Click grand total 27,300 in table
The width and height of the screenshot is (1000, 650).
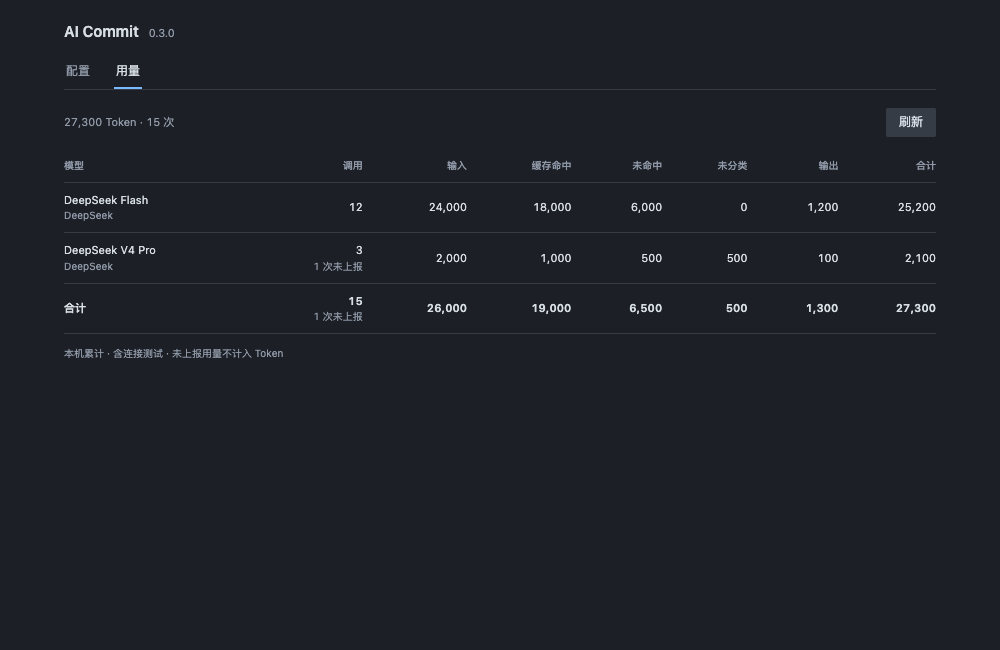coord(916,308)
